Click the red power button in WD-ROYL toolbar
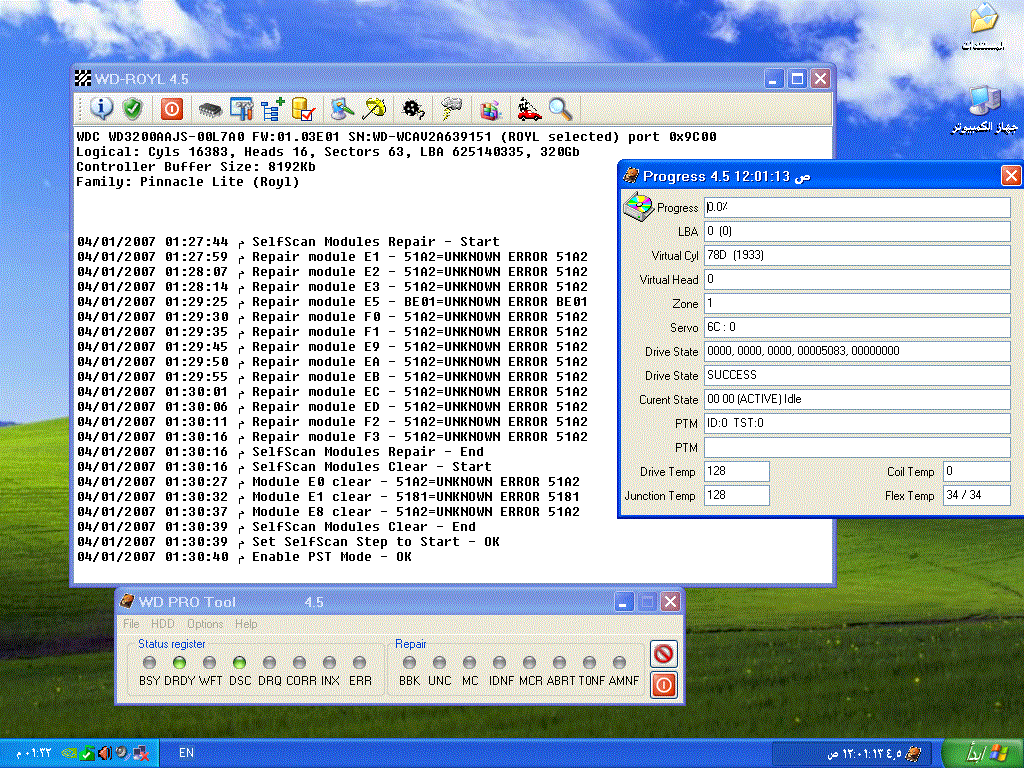Viewport: 1024px width, 768px height. point(172,108)
